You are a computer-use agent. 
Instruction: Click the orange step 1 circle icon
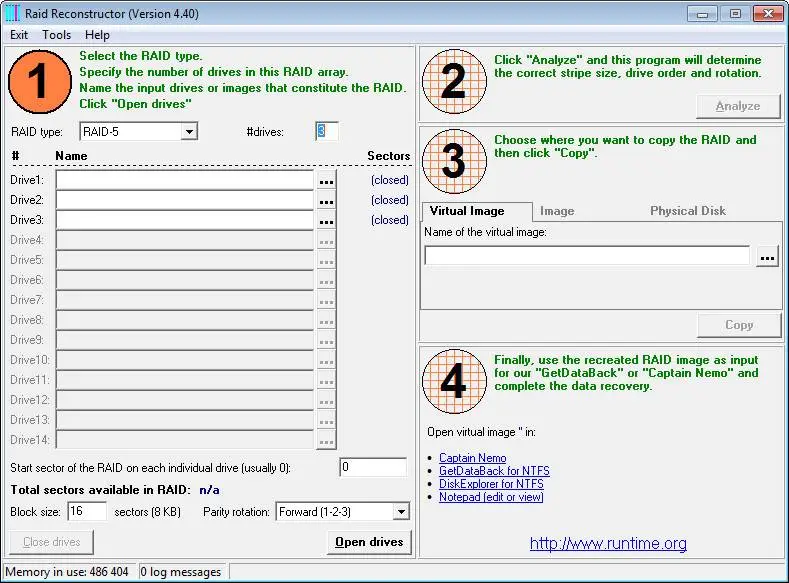(x=40, y=81)
